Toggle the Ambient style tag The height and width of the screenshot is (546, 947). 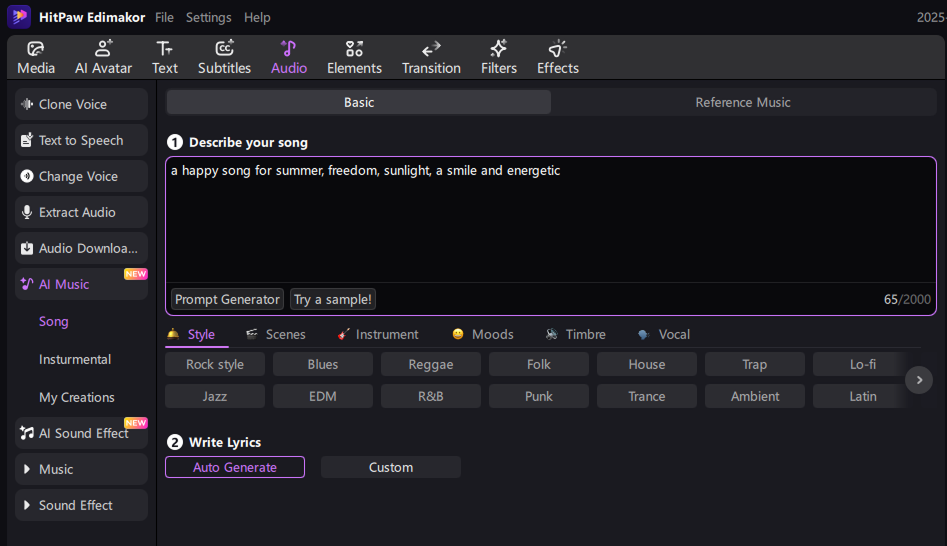coord(755,396)
